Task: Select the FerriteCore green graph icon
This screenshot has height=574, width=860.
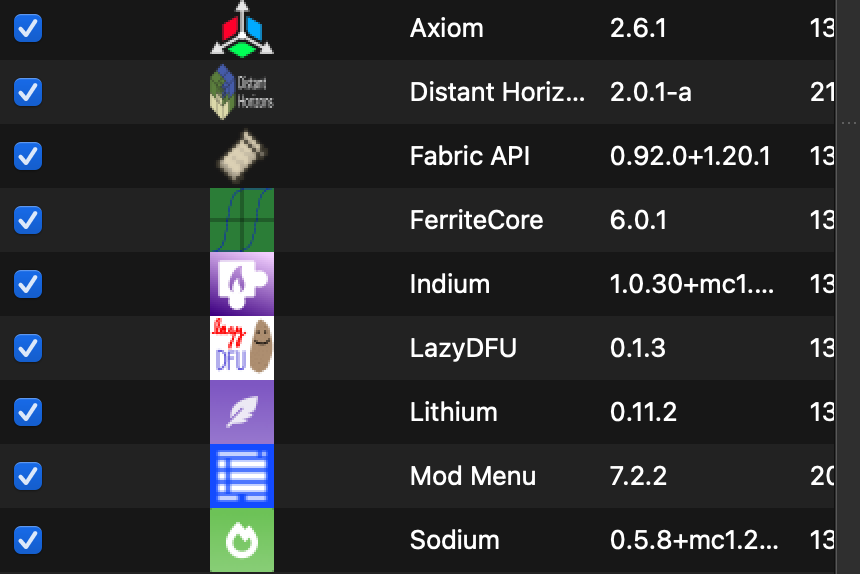Action: pyautogui.click(x=242, y=220)
